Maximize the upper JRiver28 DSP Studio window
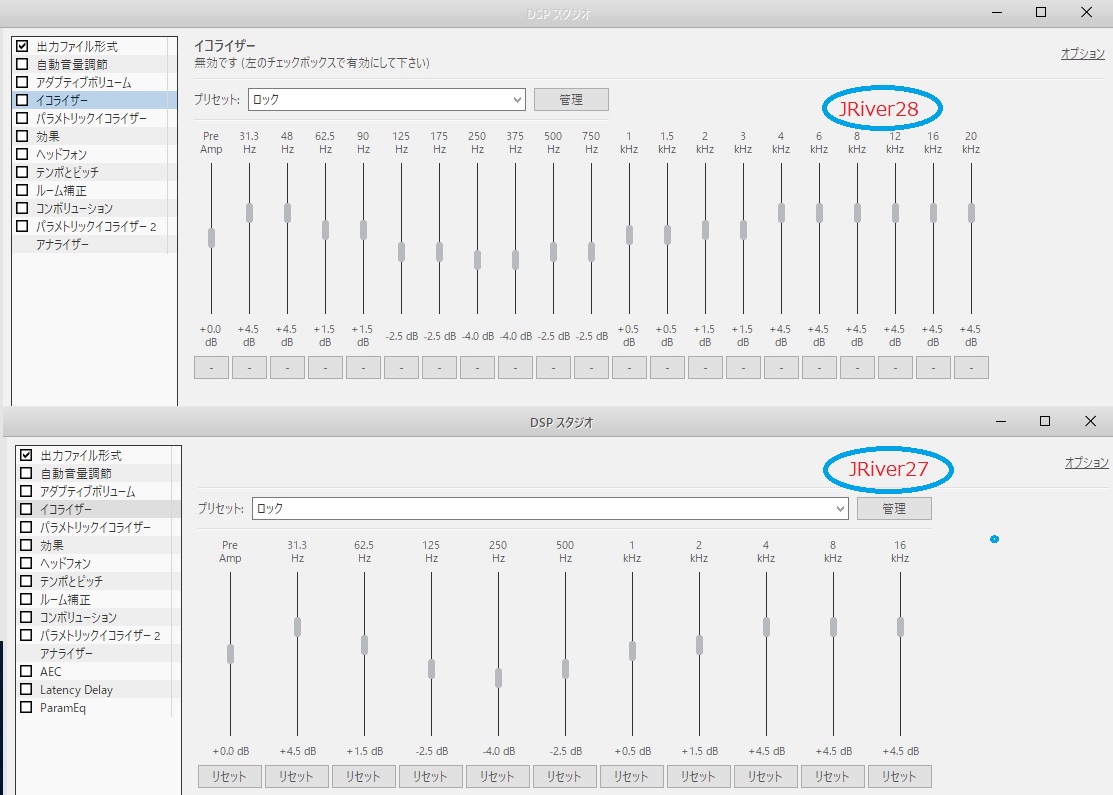Viewport: 1113px width, 795px height. [x=1041, y=12]
